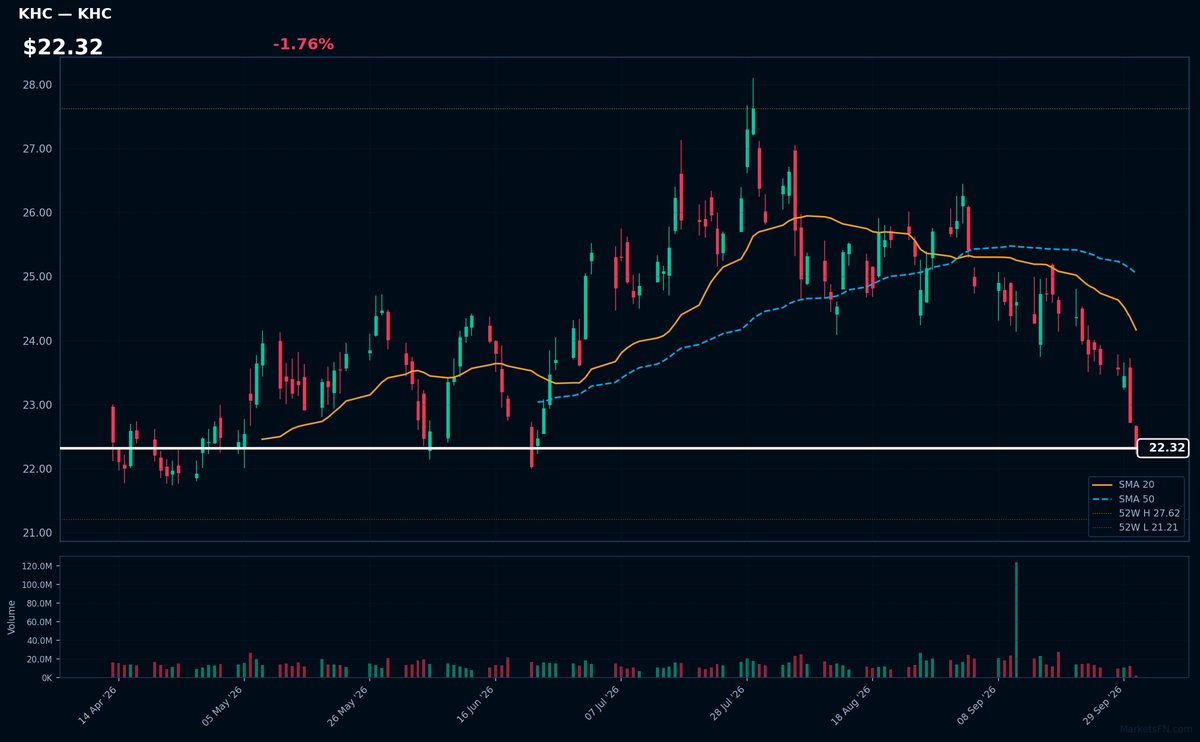Image resolution: width=1200 pixels, height=742 pixels.
Task: Click the Volume axis title
Action: [12, 617]
